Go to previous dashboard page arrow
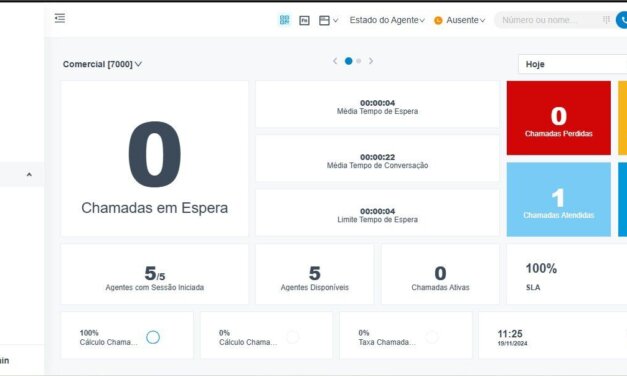This screenshot has width=627, height=376. (x=335, y=61)
